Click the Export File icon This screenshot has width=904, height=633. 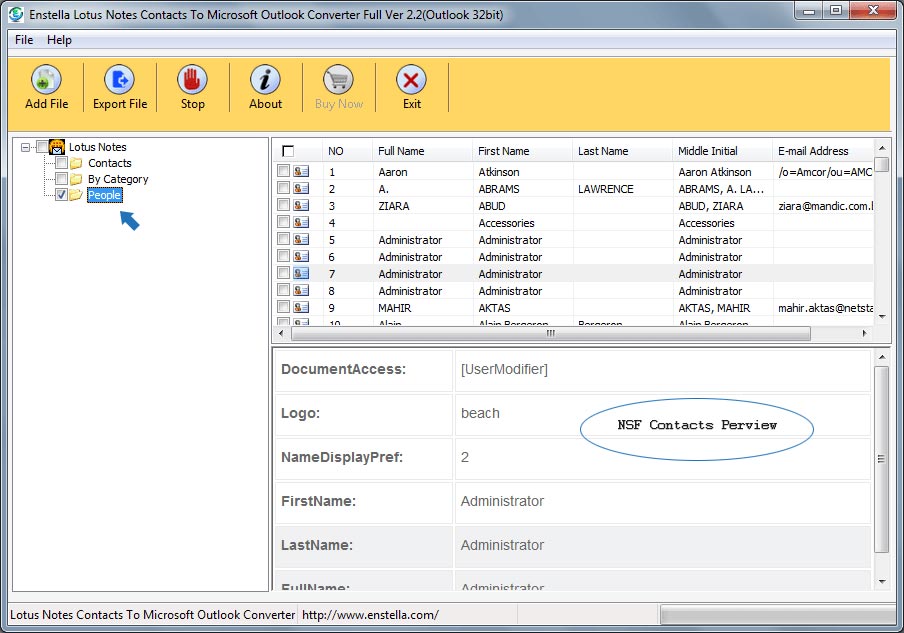pyautogui.click(x=120, y=80)
